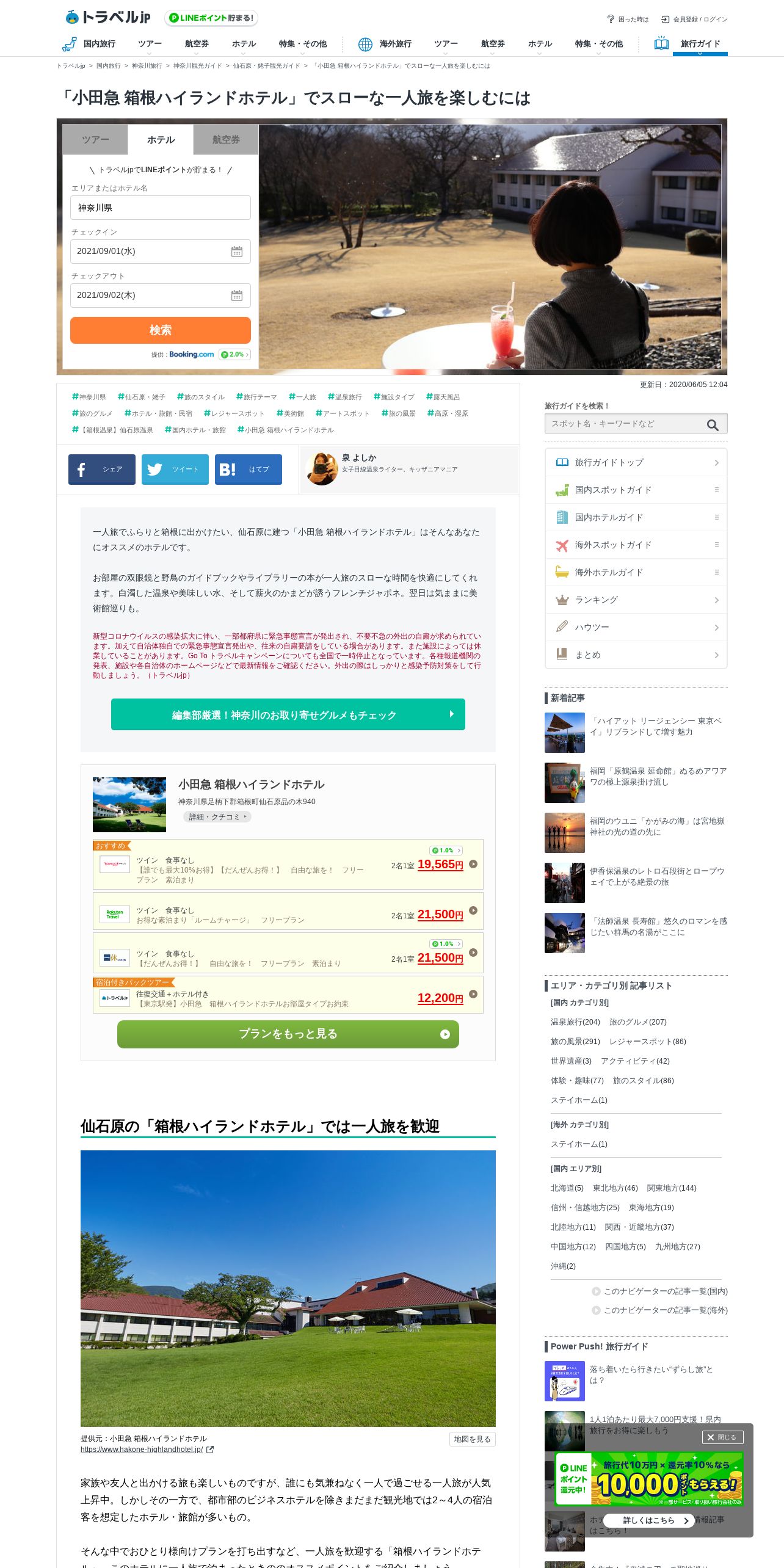Open the Rakuten Travel 21,500円 plan arrow
The width and height of the screenshot is (784, 1568).
tap(473, 910)
